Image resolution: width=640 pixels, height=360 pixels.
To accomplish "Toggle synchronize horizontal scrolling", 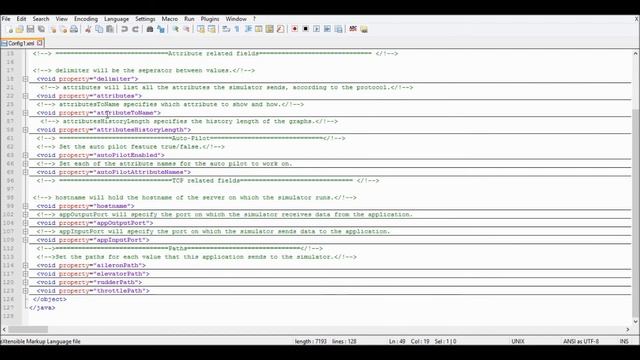I will (x=211, y=29).
